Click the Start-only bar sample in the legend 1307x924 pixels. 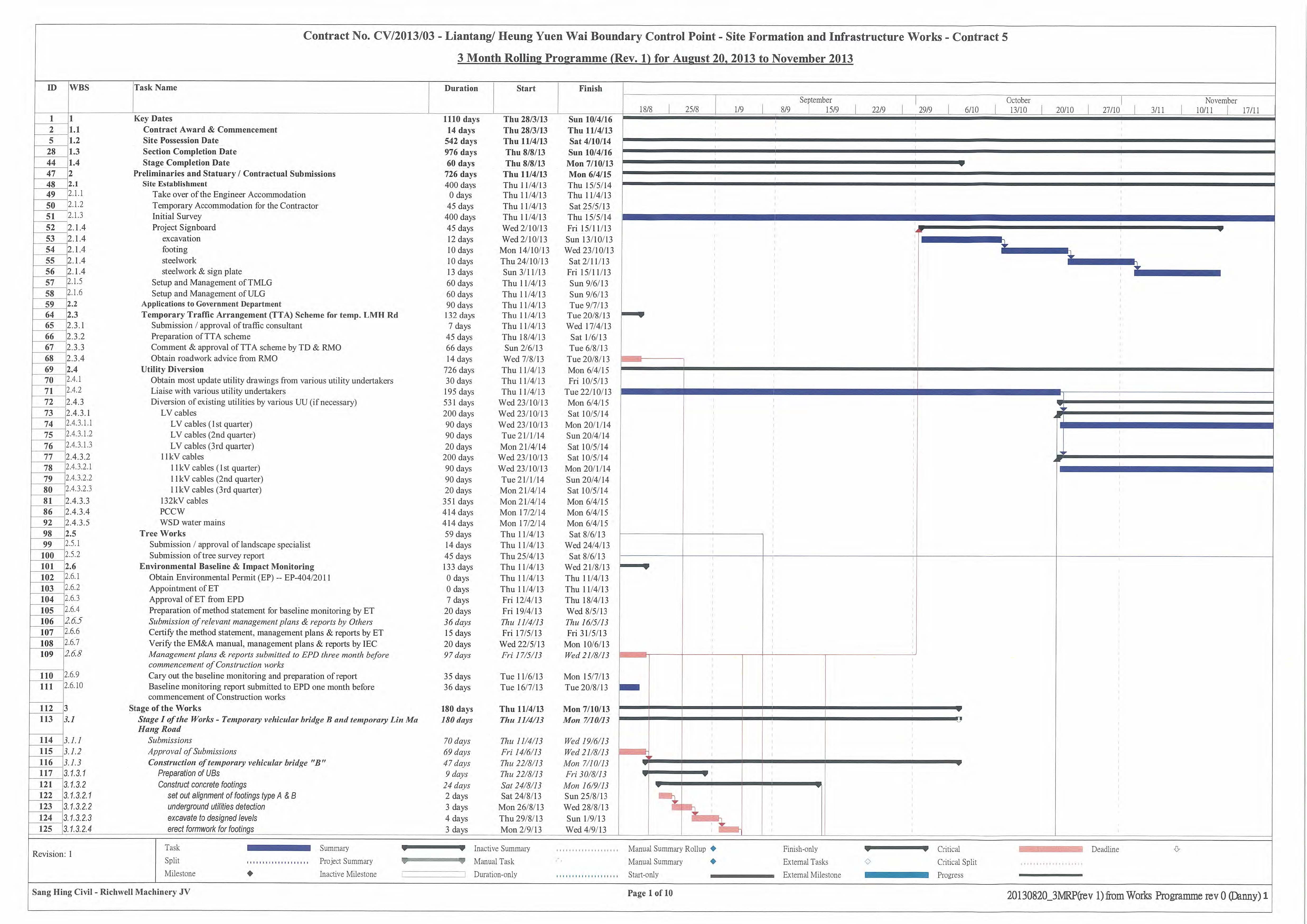[742, 876]
